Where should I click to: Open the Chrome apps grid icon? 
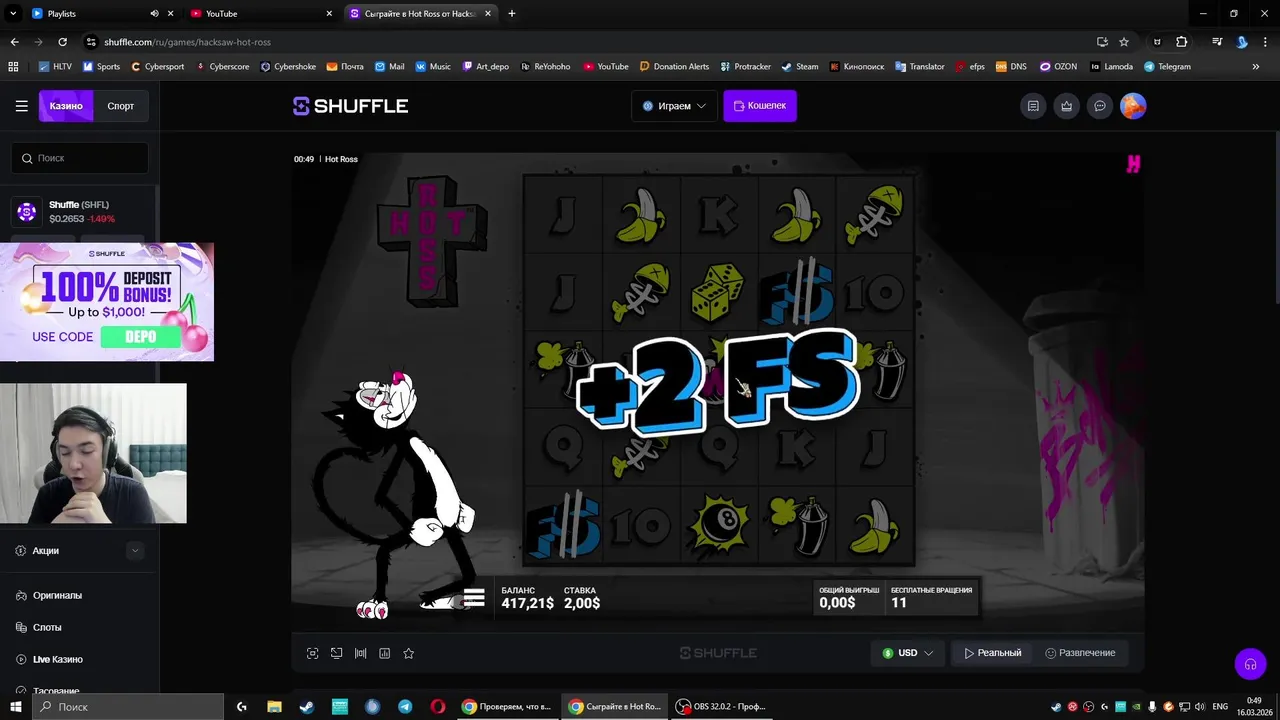tap(13, 66)
